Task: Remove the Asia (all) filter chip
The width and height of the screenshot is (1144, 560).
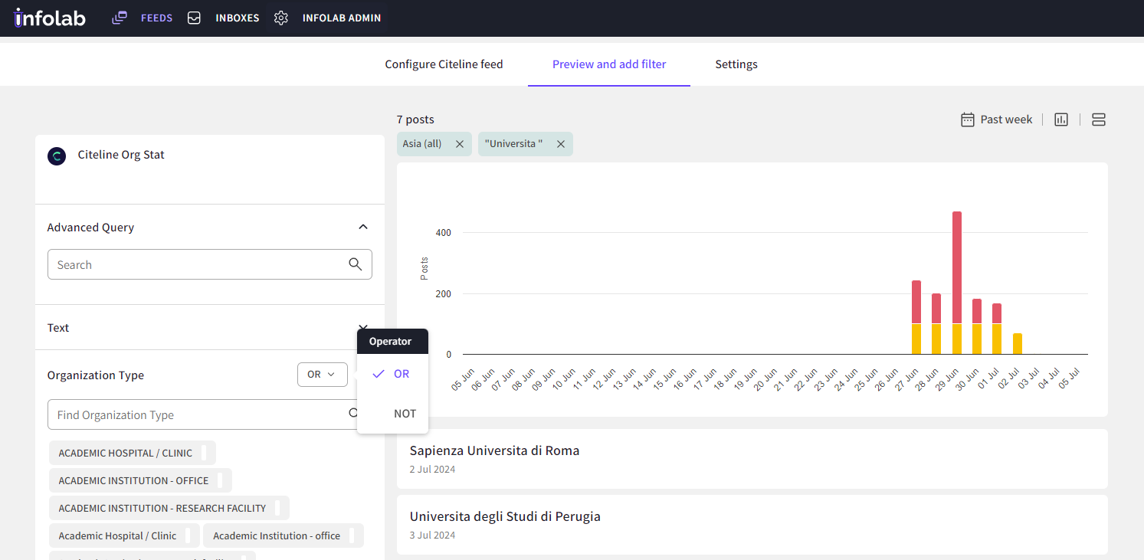Action: click(x=460, y=144)
